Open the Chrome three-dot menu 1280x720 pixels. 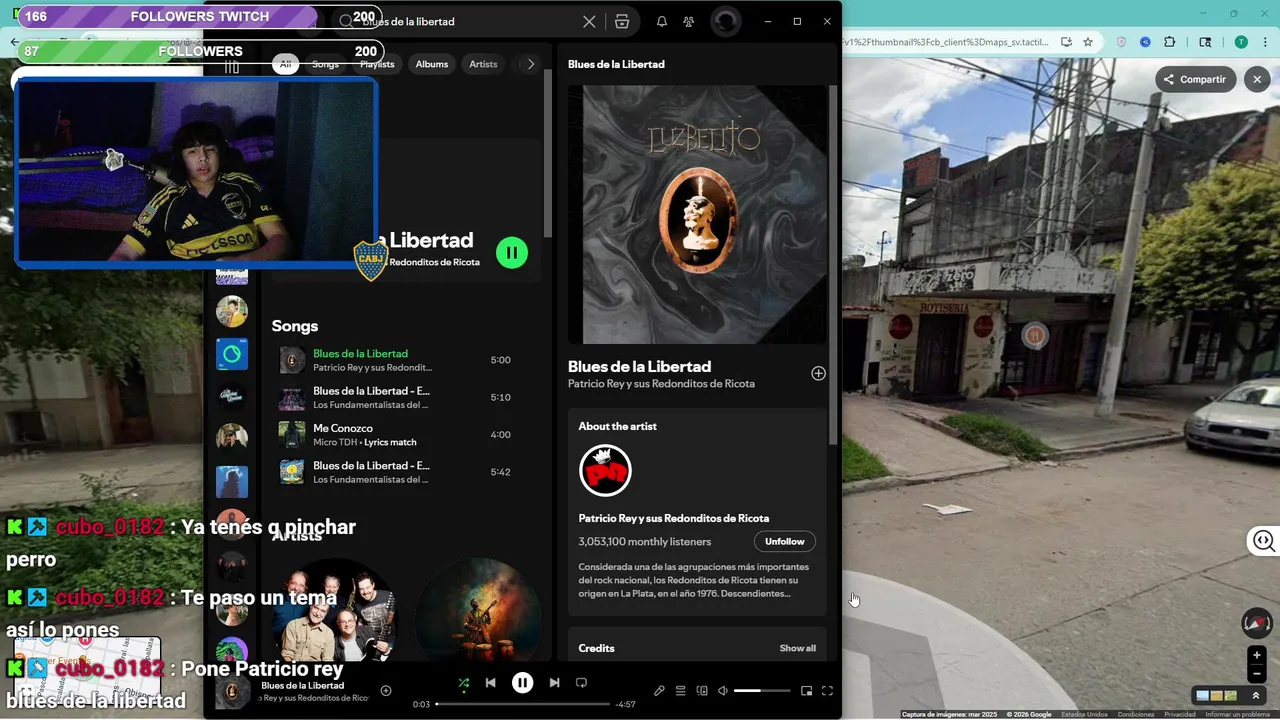click(x=1265, y=42)
